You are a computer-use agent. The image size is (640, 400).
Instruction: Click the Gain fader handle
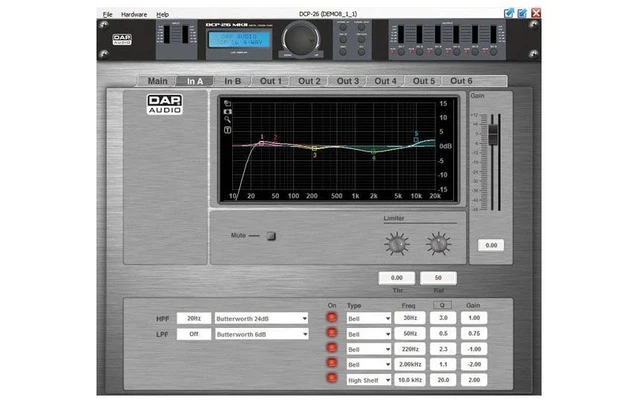(493, 133)
